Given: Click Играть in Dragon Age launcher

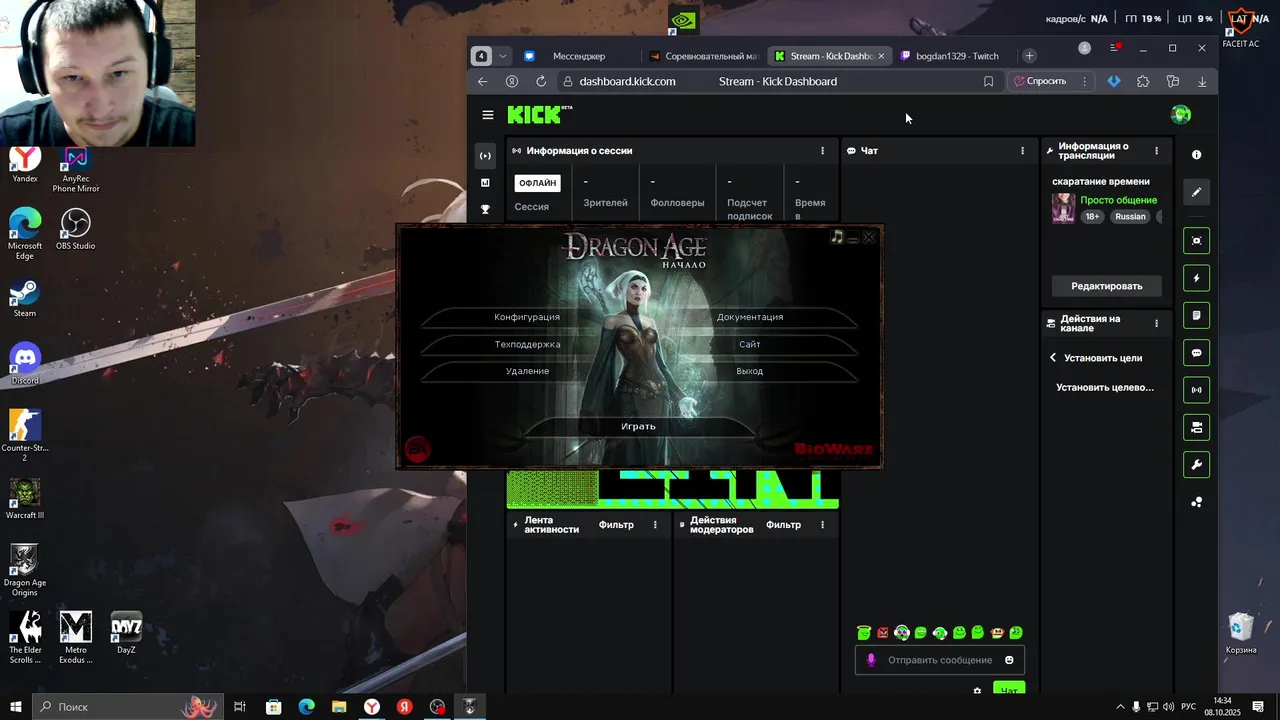Looking at the screenshot, I should click(x=638, y=426).
